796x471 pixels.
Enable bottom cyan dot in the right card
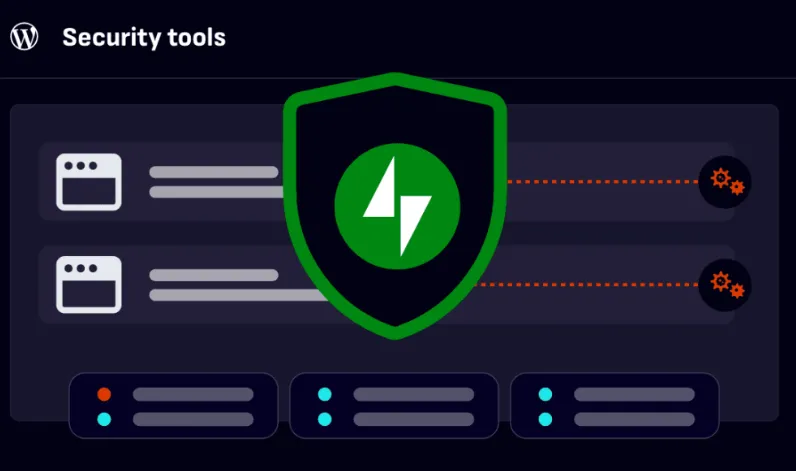click(x=545, y=419)
